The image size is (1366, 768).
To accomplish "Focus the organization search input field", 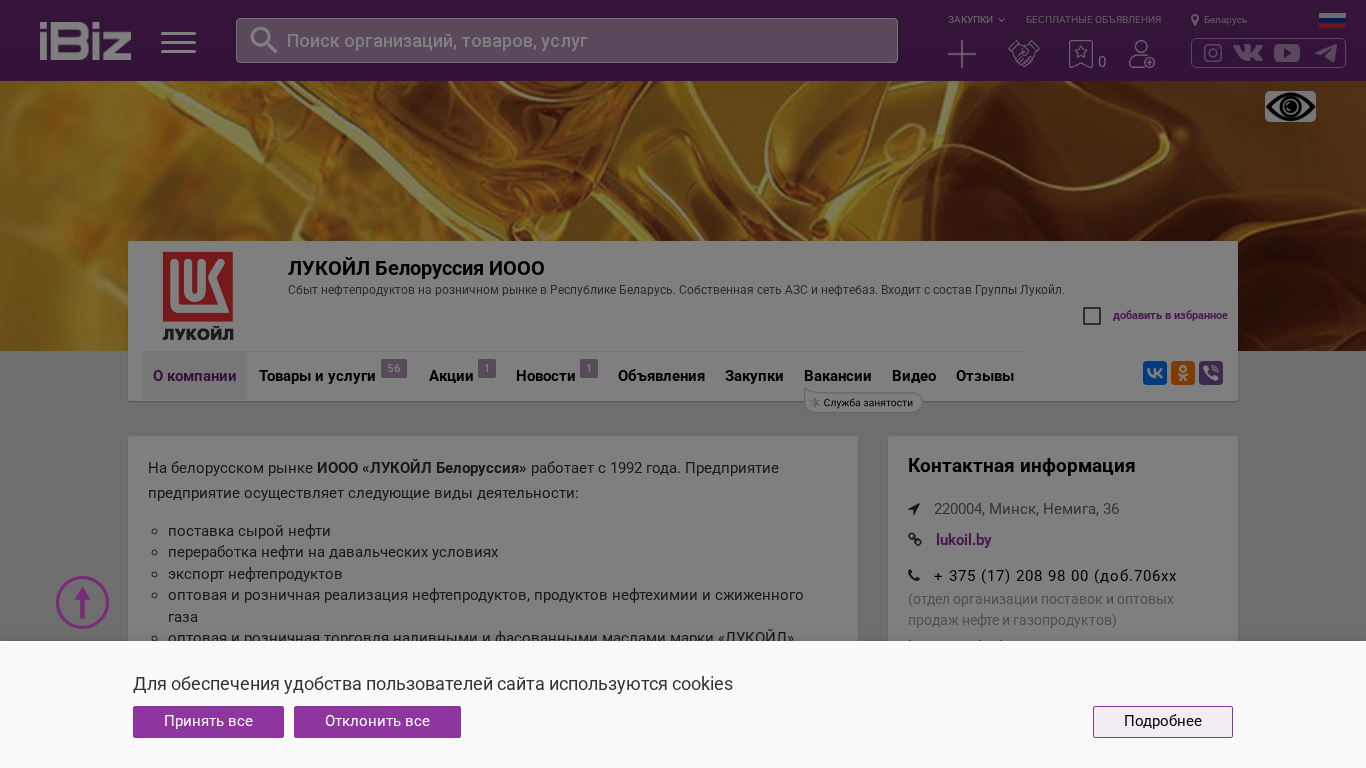I will click(x=567, y=40).
